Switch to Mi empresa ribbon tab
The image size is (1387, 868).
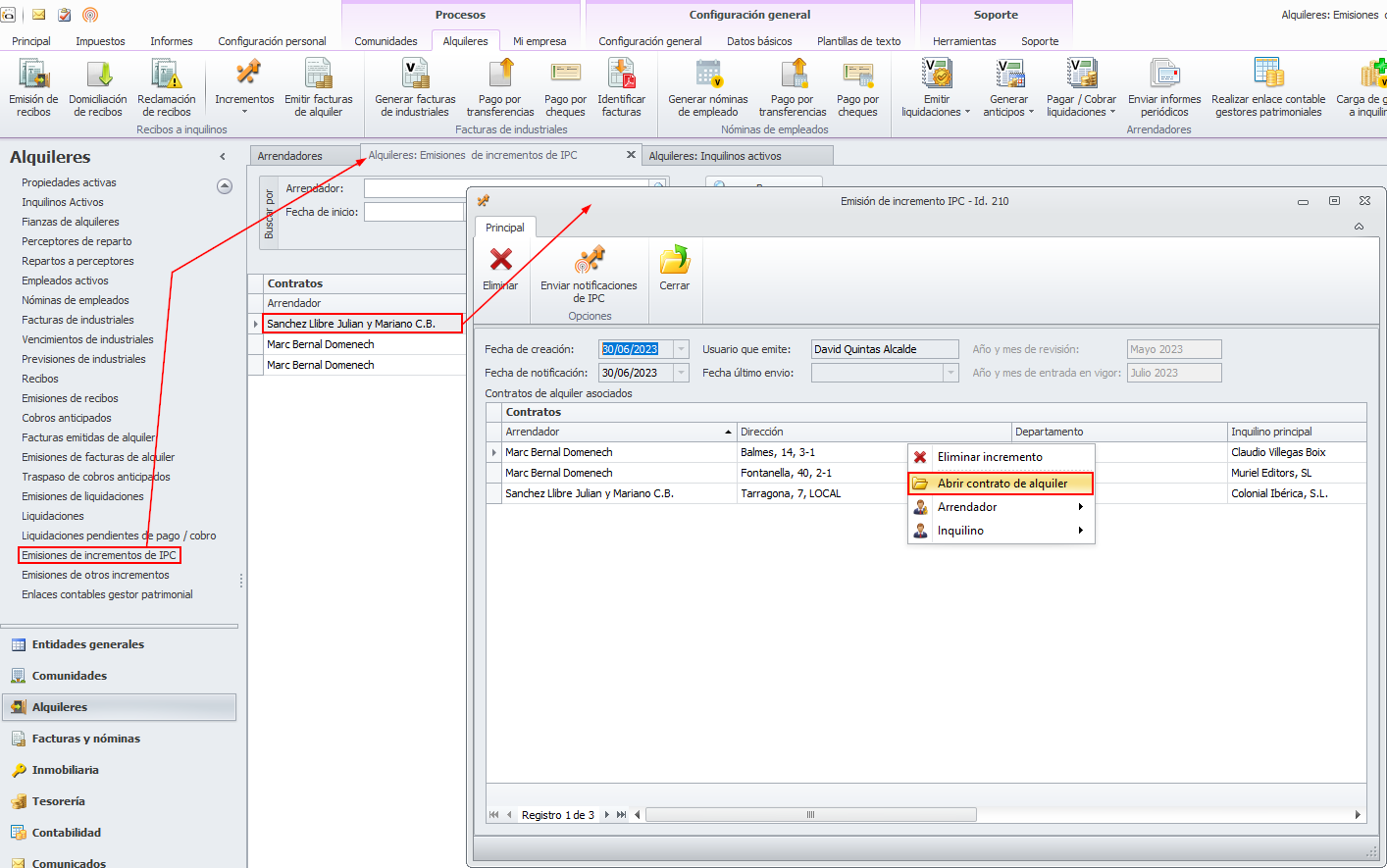click(539, 41)
